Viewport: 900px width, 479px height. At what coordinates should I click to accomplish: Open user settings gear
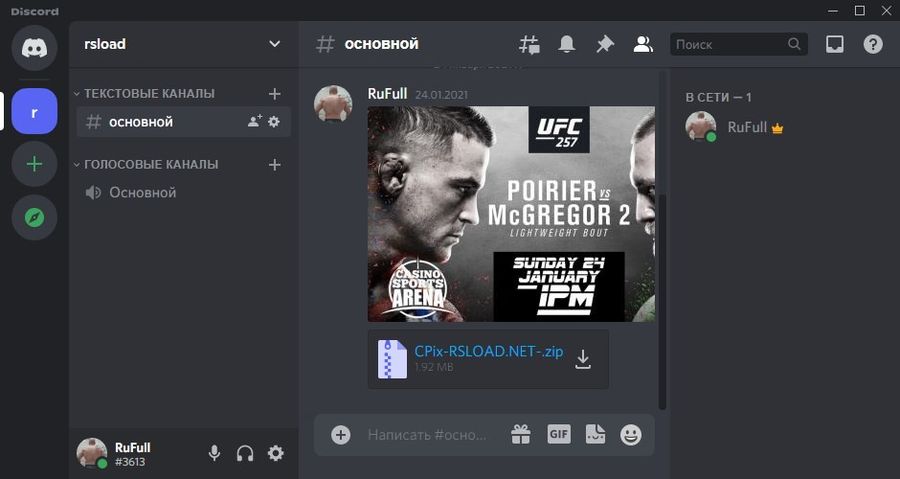point(276,453)
